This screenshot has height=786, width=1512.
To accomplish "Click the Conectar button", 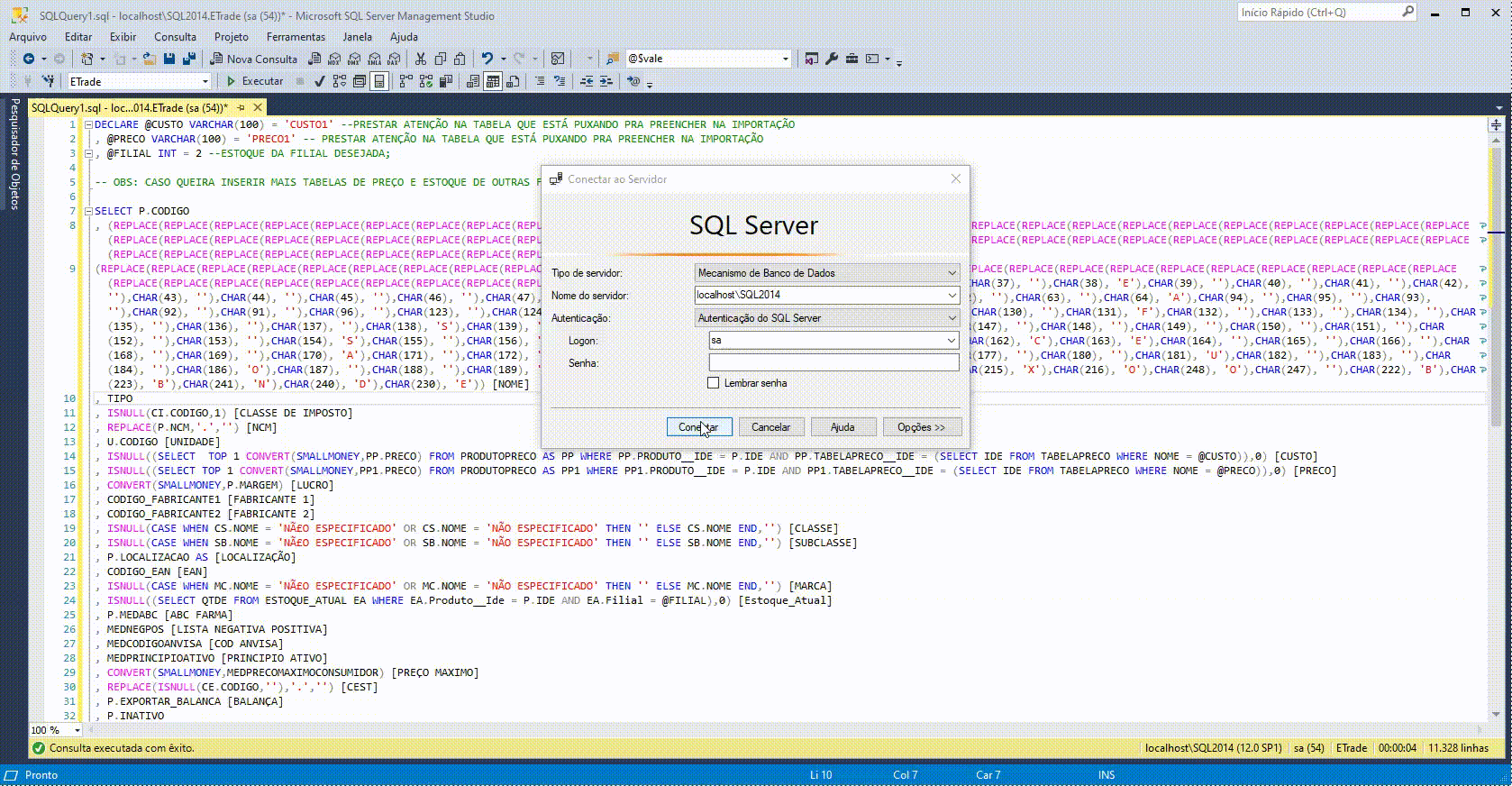I will click(699, 427).
